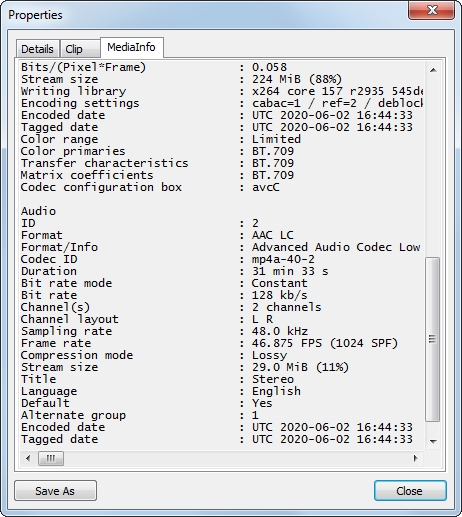Click the 'Color range' label
The image size is (462, 517).
coord(59,139)
